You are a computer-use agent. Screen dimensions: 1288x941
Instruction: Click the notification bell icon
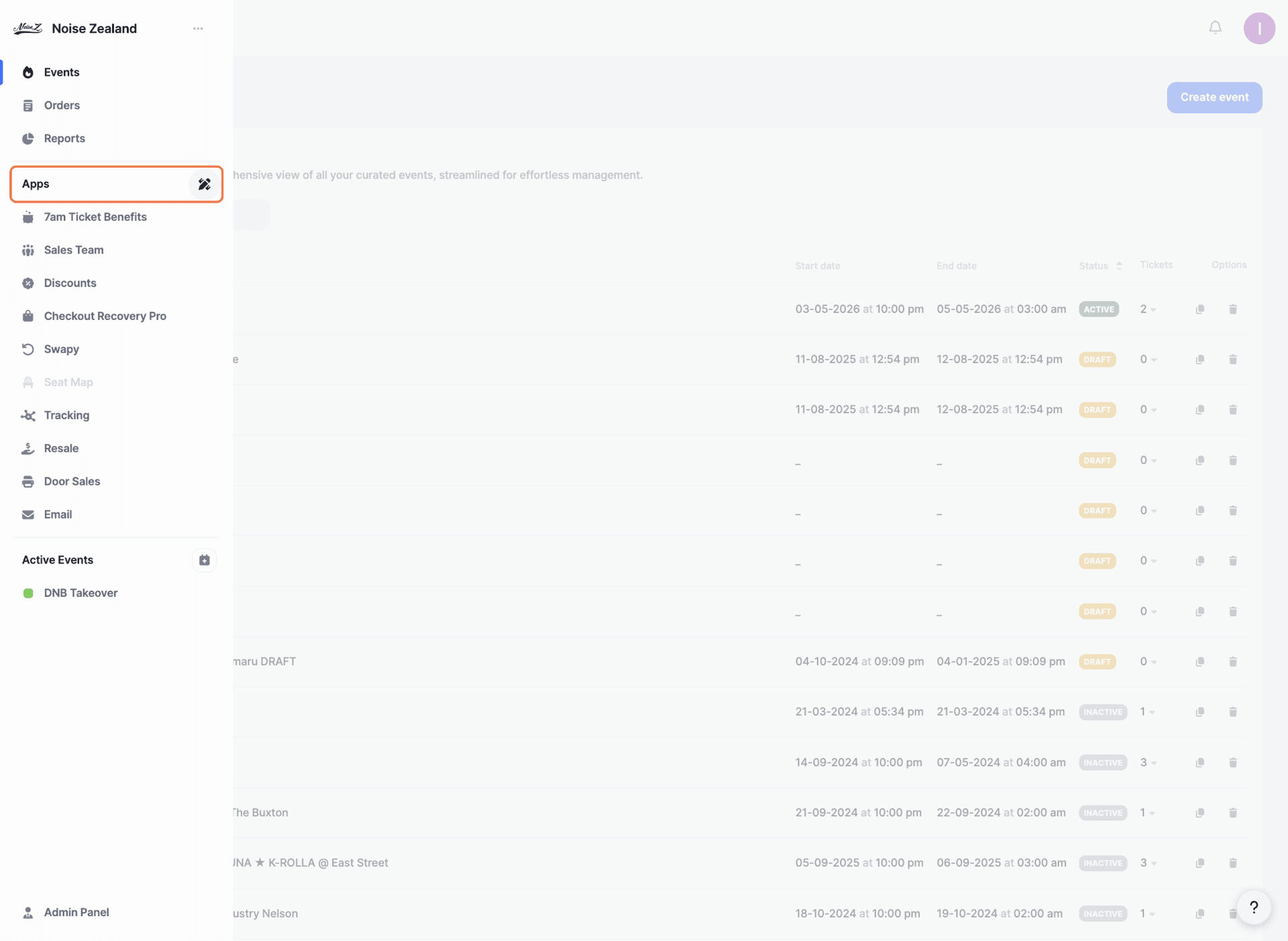pyautogui.click(x=1215, y=27)
